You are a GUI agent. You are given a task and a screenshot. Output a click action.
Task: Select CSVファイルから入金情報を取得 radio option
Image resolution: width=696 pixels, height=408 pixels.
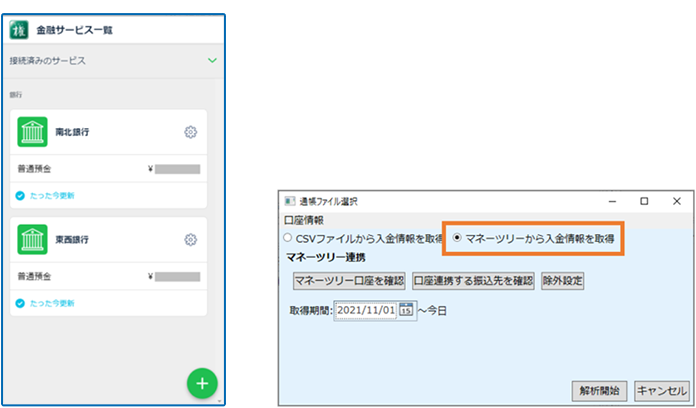(x=289, y=239)
